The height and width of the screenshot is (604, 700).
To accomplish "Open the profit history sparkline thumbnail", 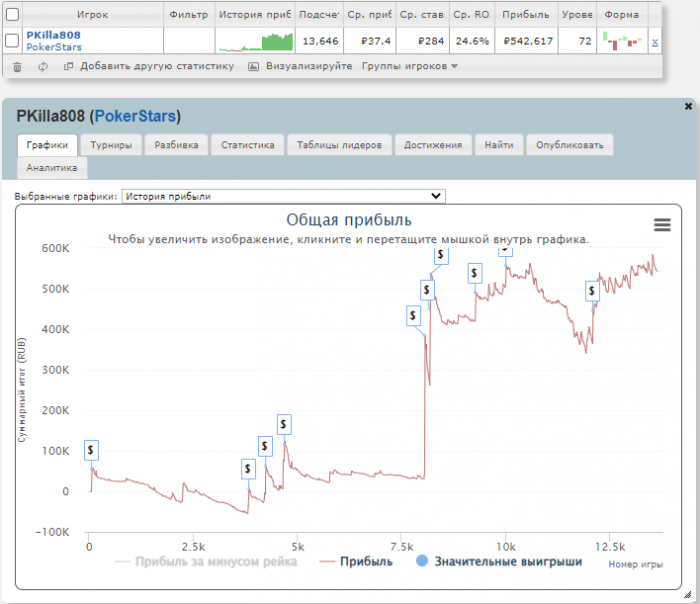I will pyautogui.click(x=256, y=42).
